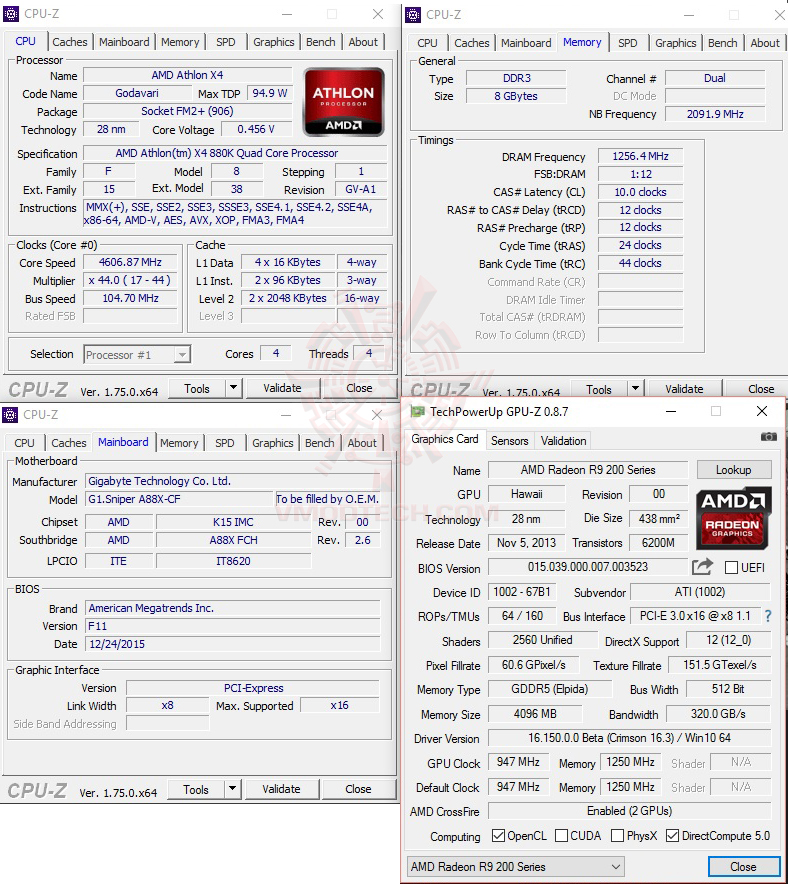Open Graphics tab in the Memory window

(675, 43)
